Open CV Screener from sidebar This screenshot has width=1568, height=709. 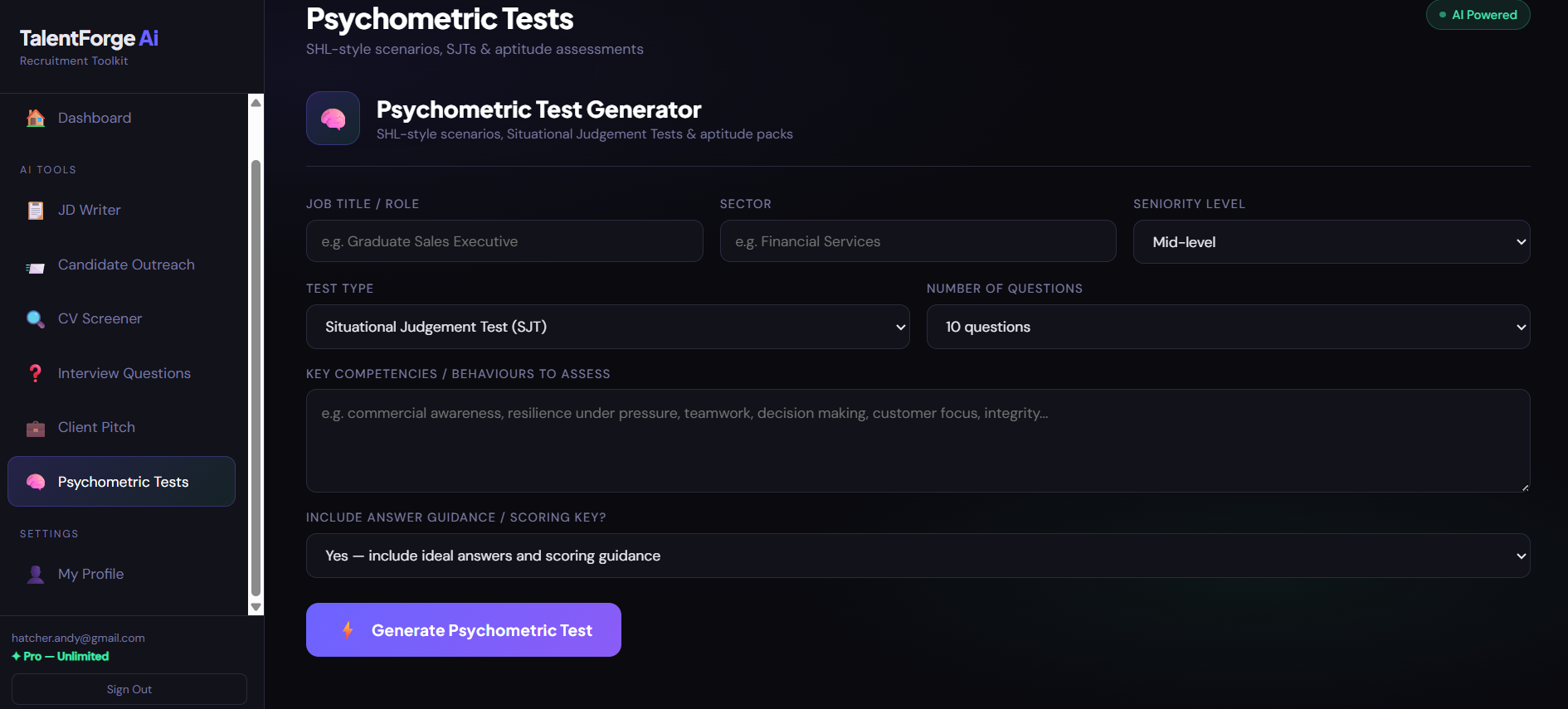(121, 319)
